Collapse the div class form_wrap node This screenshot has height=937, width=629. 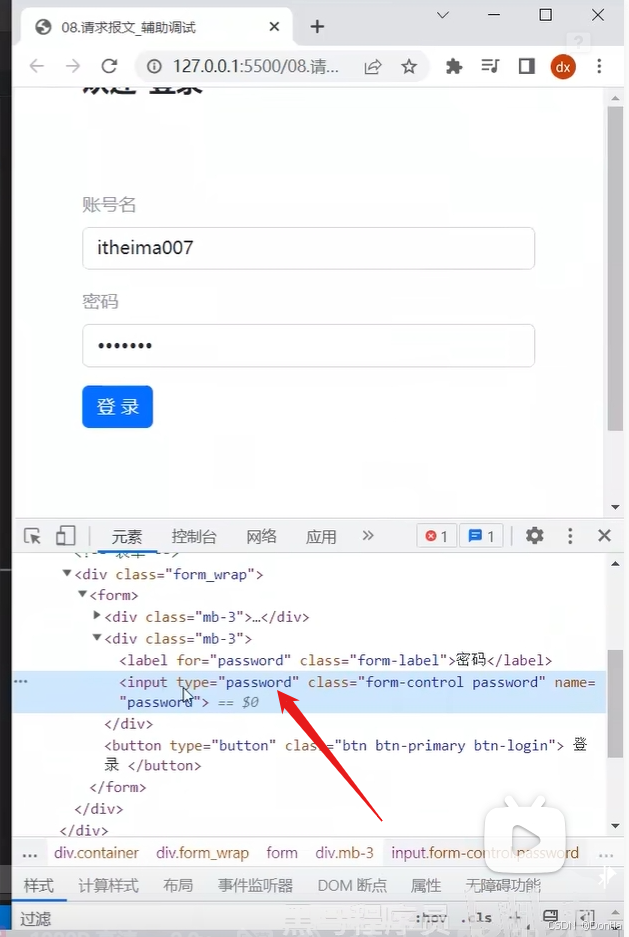point(66,573)
